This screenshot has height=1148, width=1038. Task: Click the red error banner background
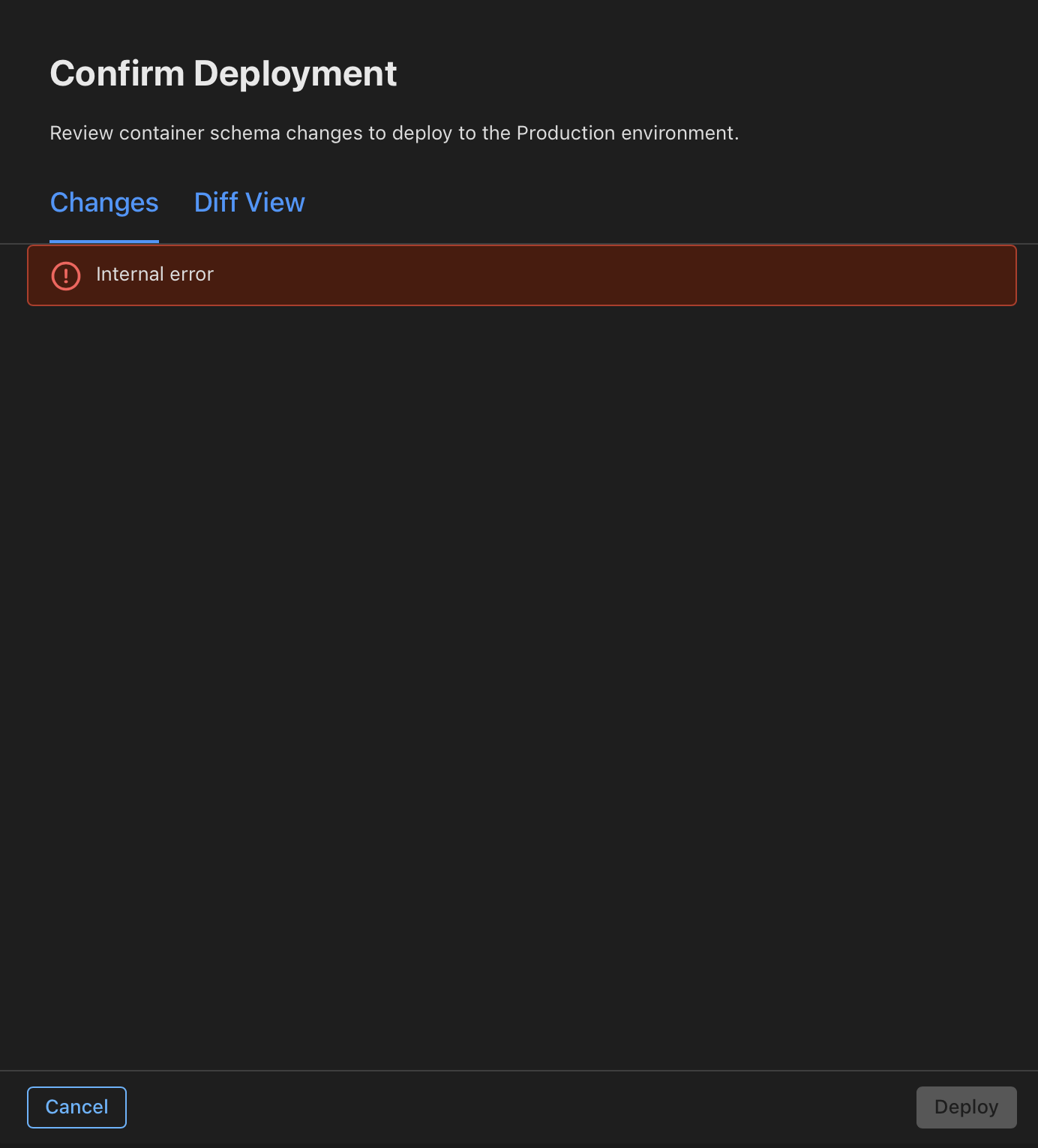(522, 275)
